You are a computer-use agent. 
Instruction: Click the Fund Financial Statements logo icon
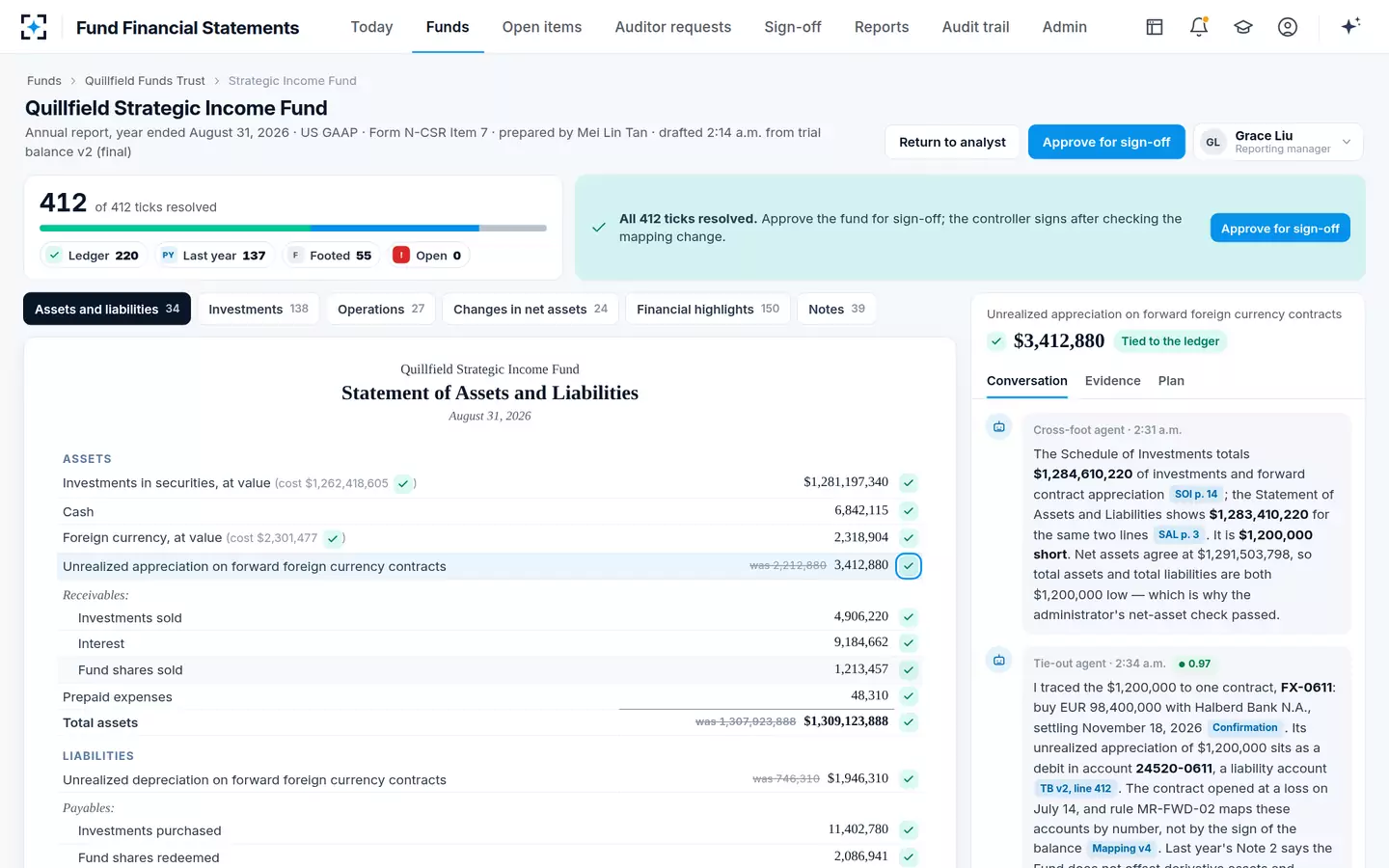(34, 27)
